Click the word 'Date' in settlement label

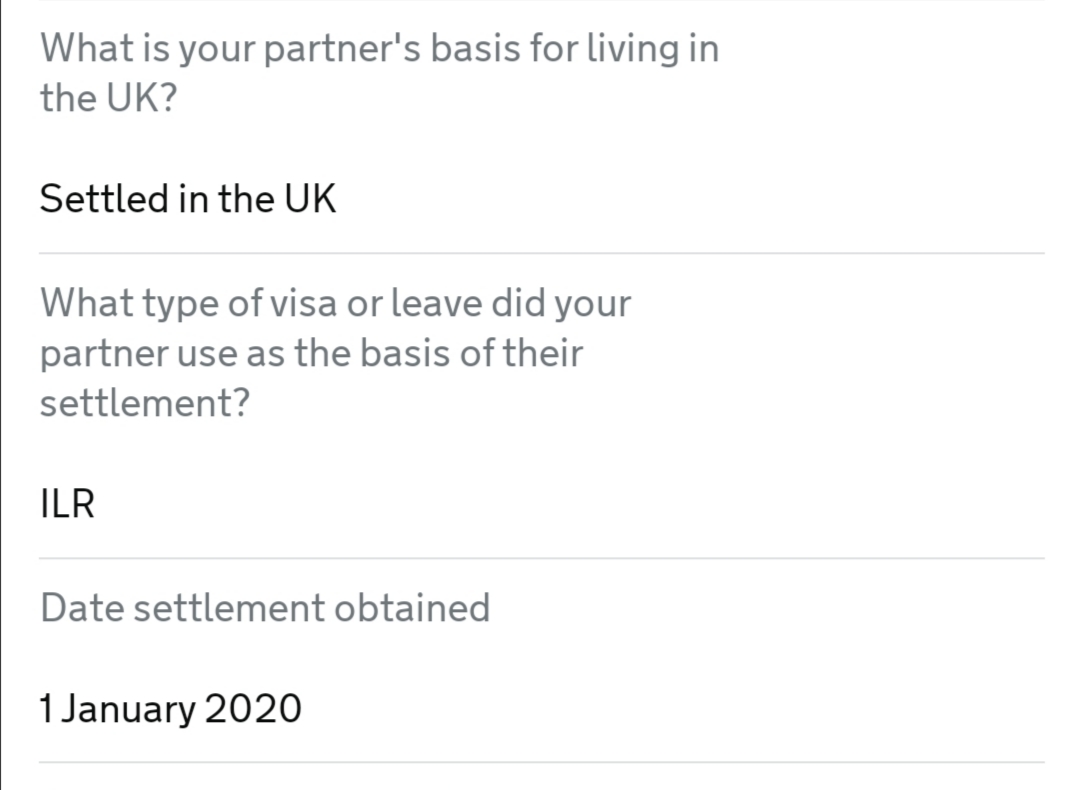(82, 608)
